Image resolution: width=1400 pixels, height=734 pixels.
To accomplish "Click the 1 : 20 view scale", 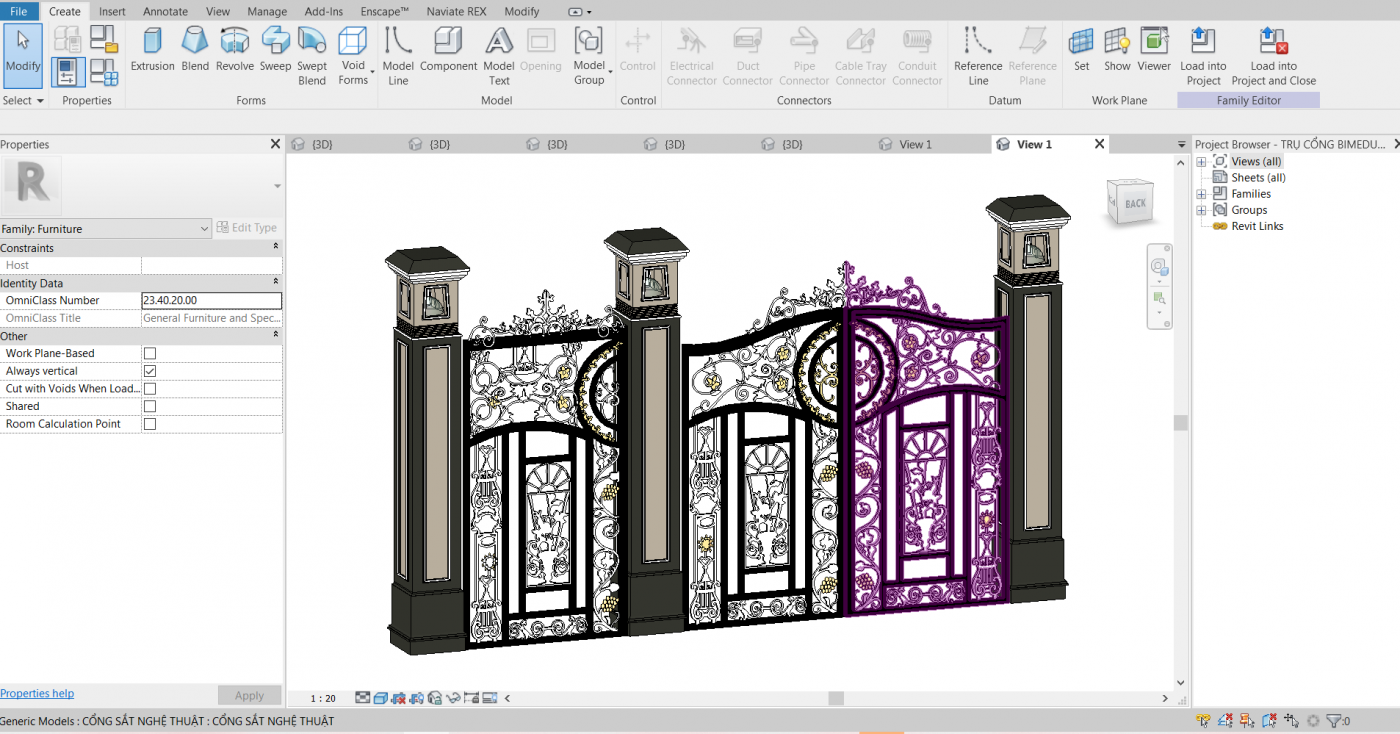I will click(x=323, y=699).
